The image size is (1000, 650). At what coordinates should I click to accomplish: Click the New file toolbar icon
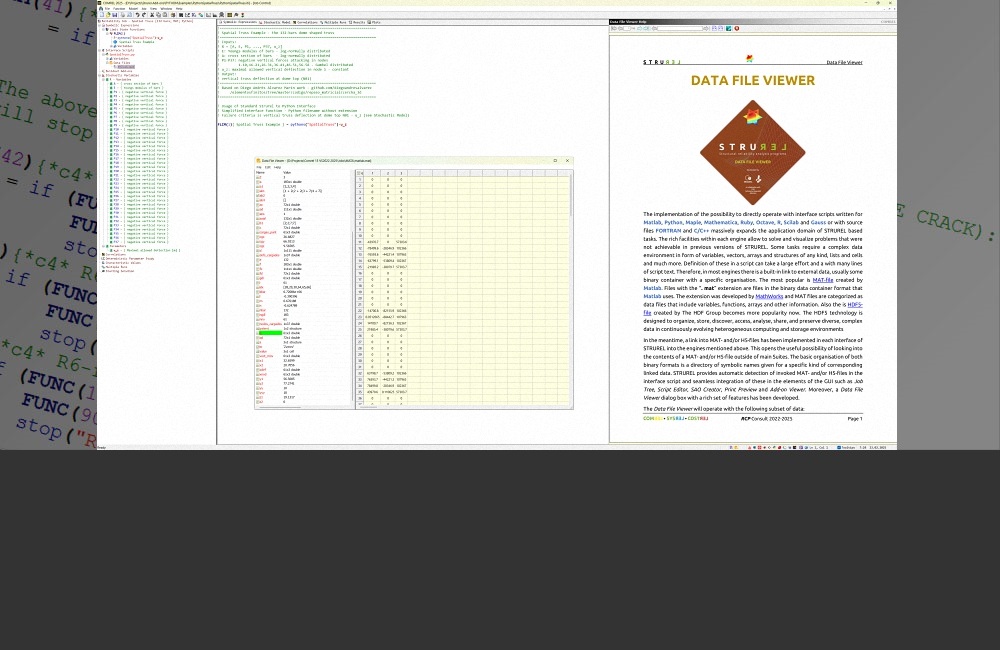click(102, 15)
